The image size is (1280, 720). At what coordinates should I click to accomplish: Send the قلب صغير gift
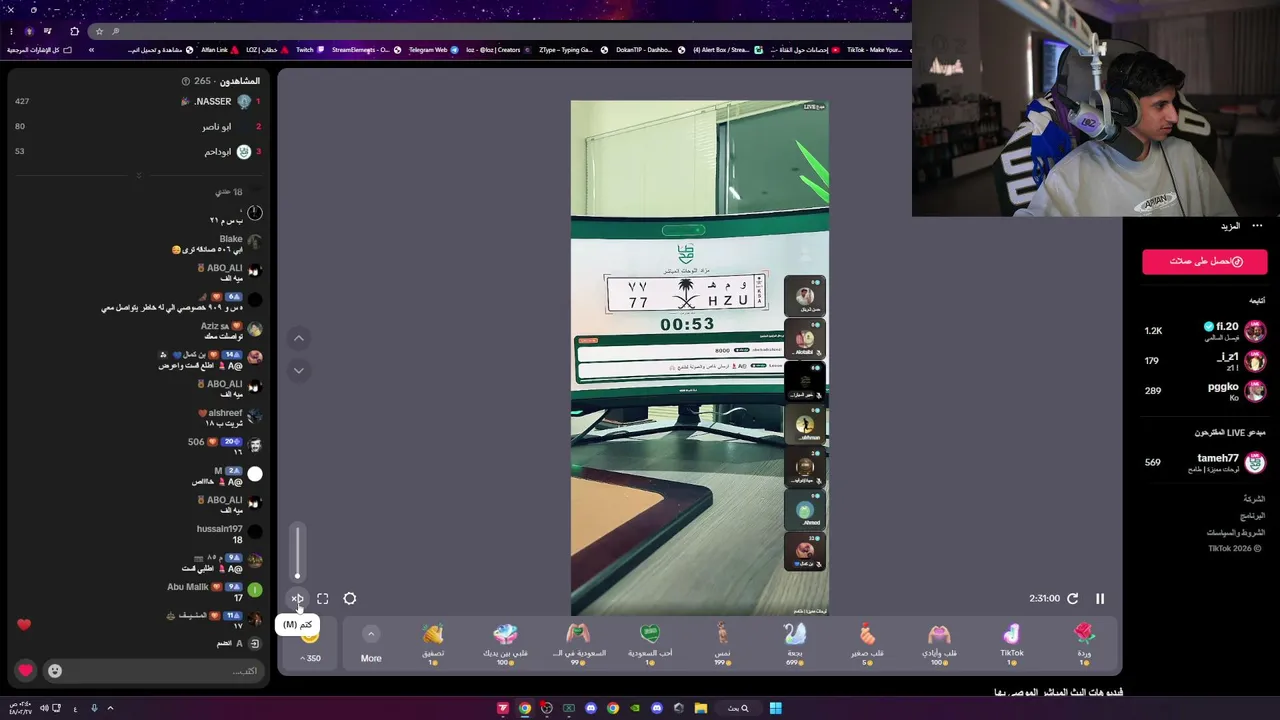tap(867, 643)
